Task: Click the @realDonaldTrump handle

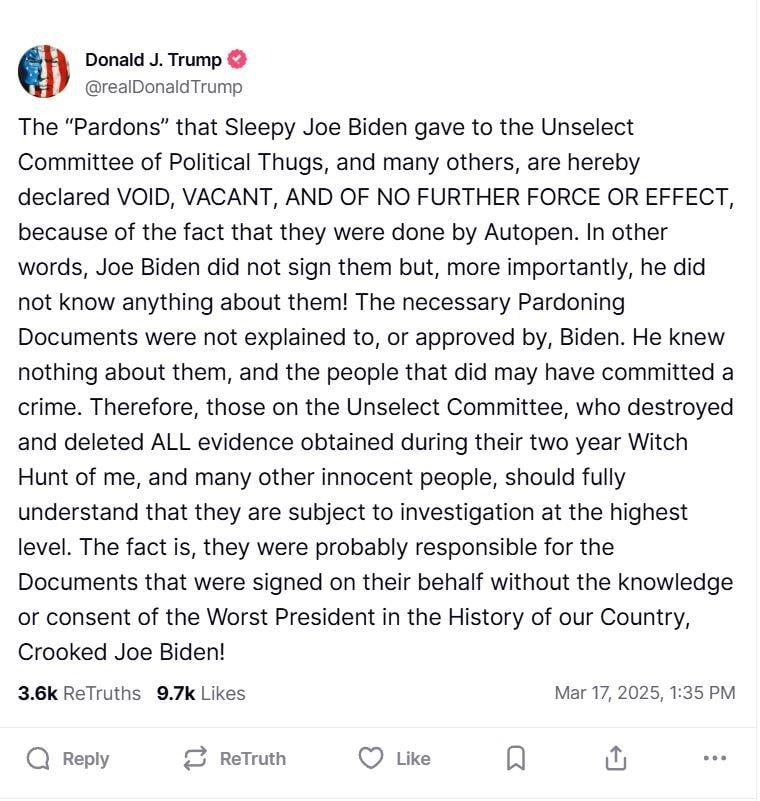Action: (x=163, y=87)
